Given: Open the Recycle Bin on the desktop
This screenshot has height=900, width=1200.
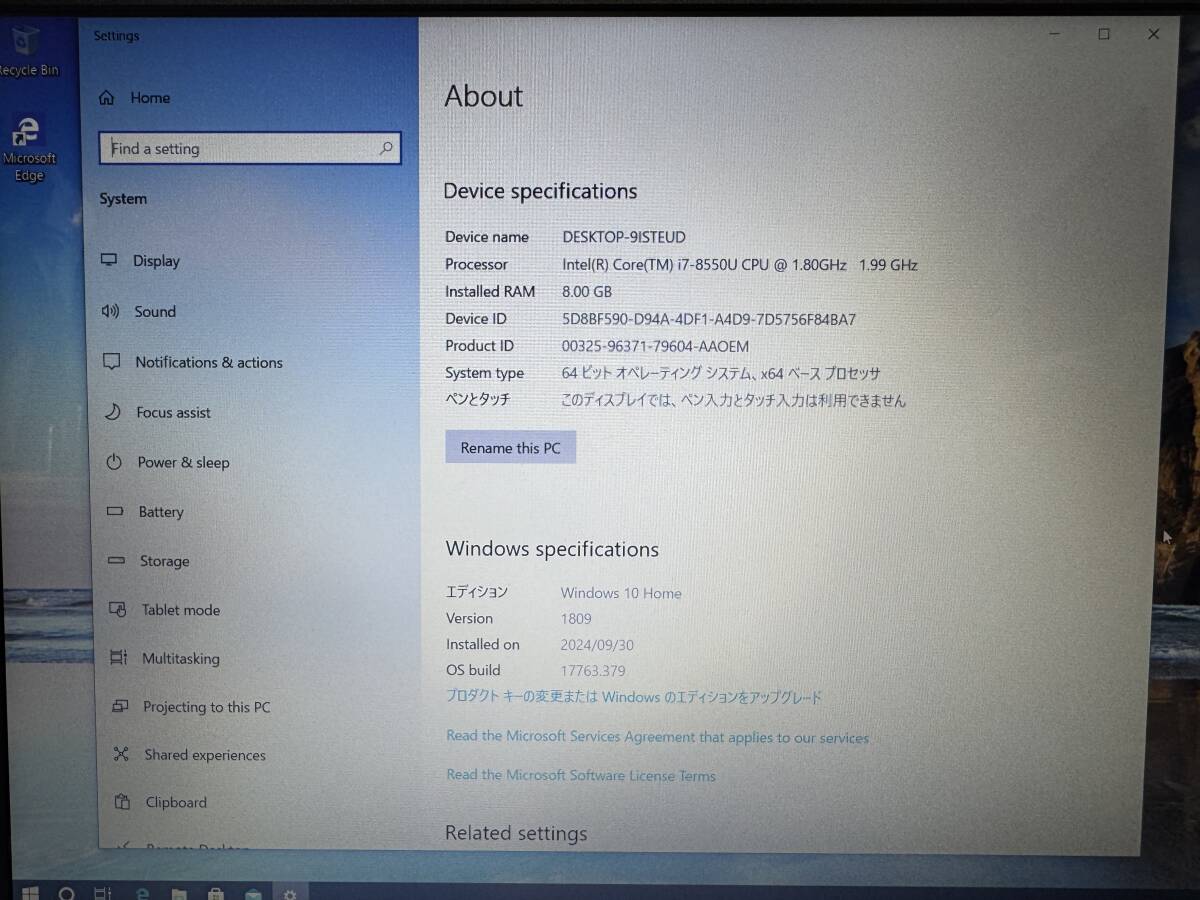Looking at the screenshot, I should [x=28, y=42].
